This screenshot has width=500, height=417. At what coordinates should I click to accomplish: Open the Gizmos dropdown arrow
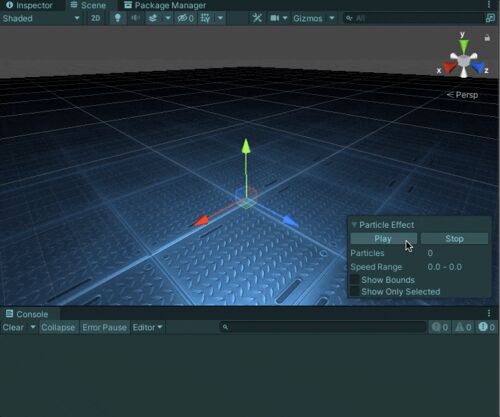pyautogui.click(x=332, y=18)
